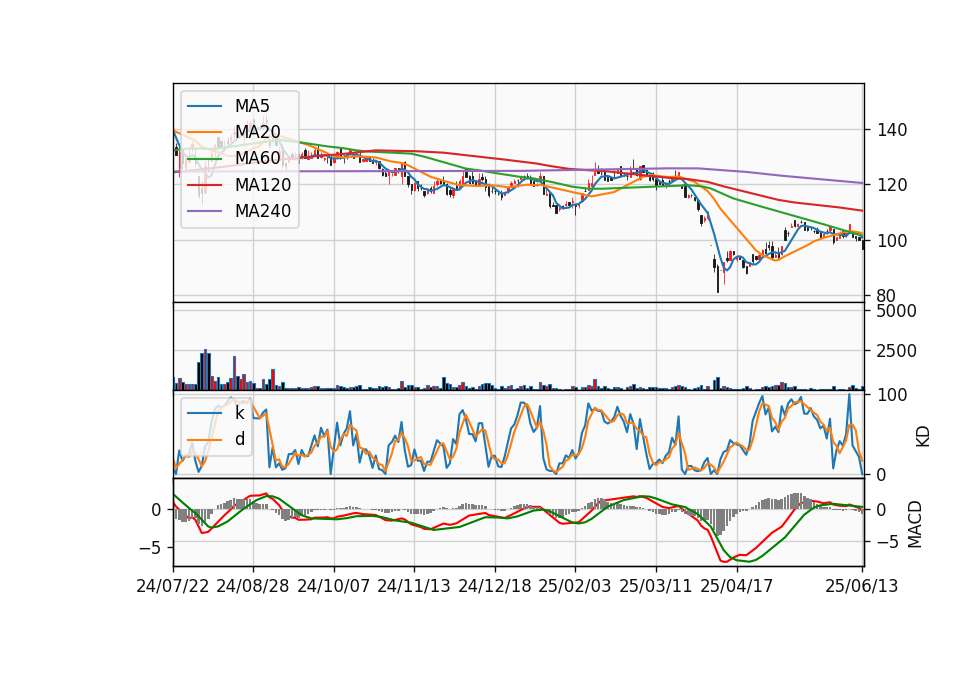Click the 25/02/03 date tick label

[x=575, y=586]
